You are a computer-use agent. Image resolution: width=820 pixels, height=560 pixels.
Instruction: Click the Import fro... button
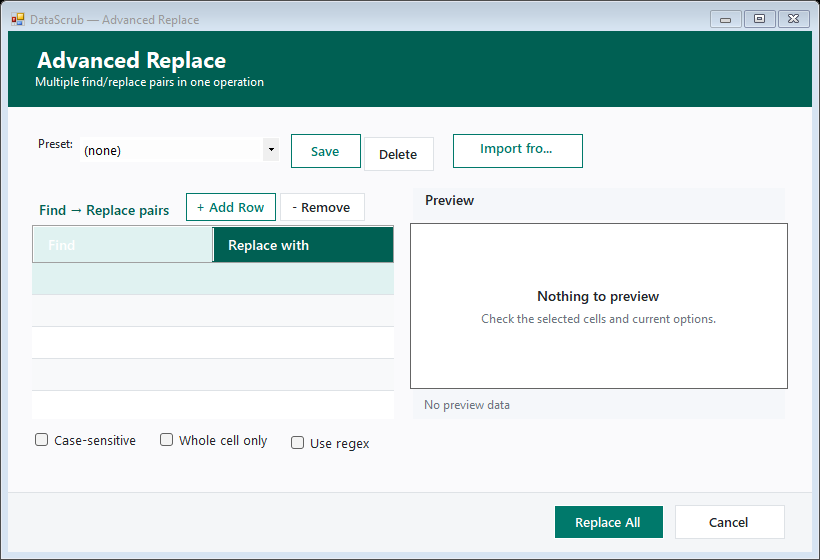517,151
